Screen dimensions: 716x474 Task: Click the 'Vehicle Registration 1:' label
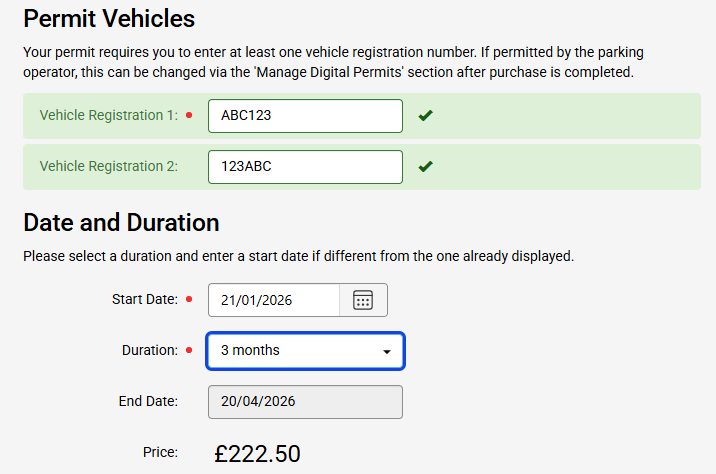(108, 116)
